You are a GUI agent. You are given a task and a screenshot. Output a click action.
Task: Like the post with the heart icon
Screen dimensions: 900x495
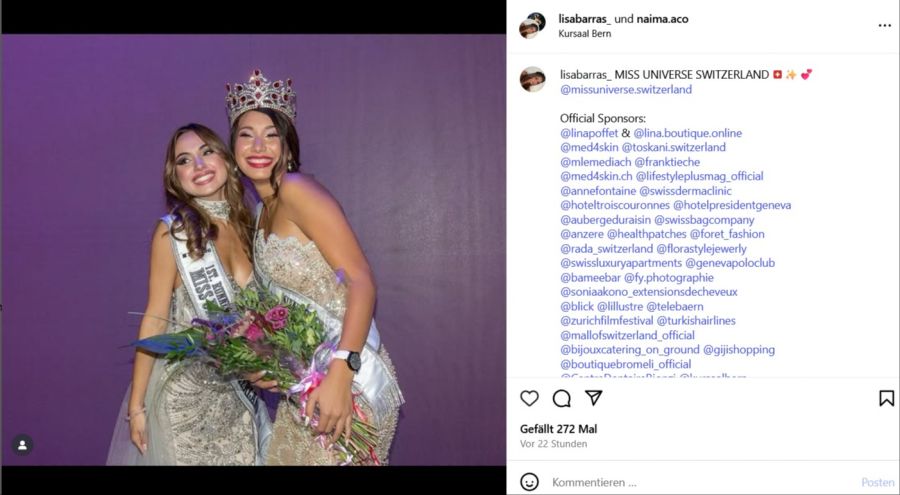530,398
